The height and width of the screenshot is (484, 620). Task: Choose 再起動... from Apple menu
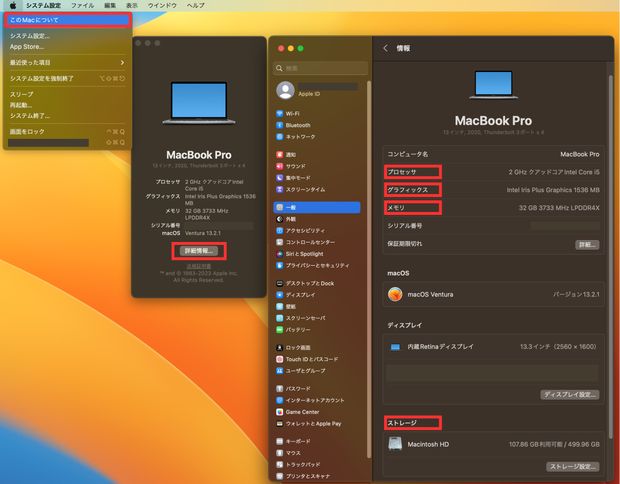(x=21, y=105)
